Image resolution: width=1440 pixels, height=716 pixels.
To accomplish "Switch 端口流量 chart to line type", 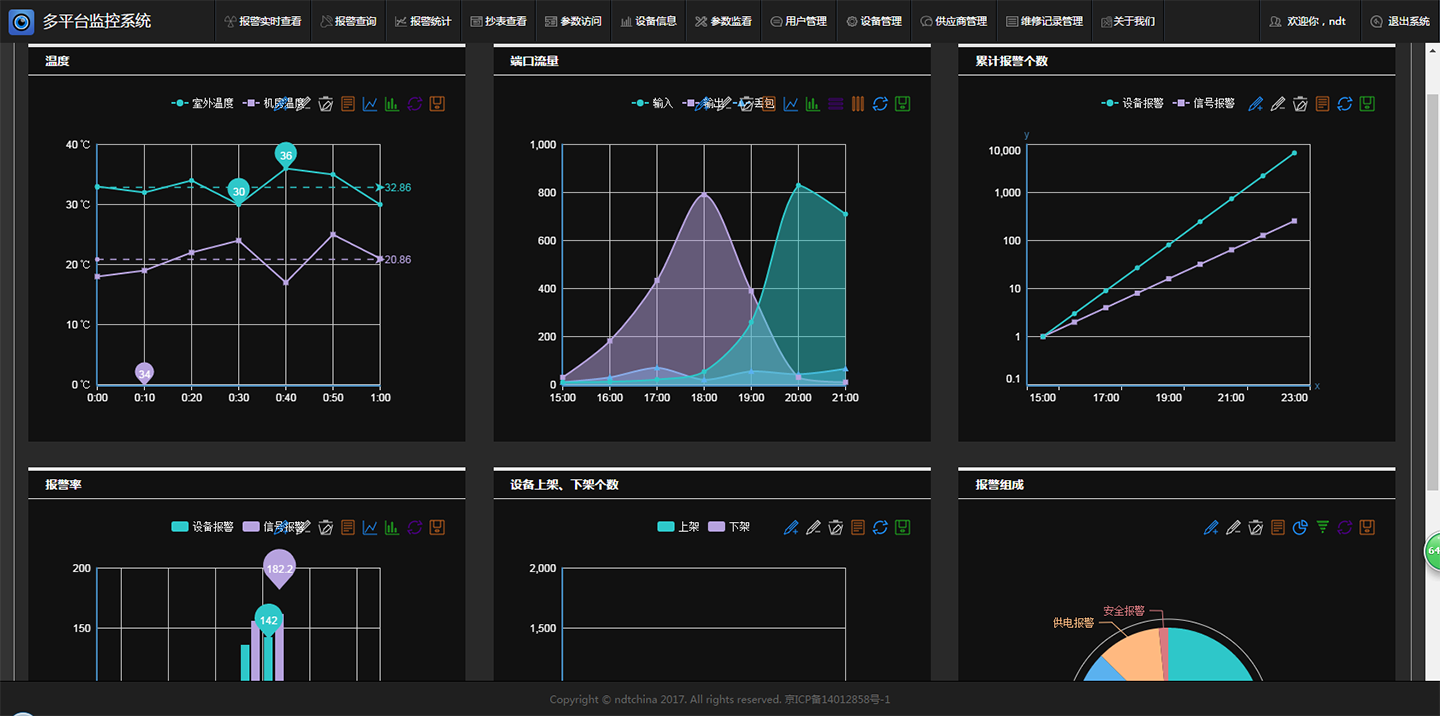I will (791, 103).
